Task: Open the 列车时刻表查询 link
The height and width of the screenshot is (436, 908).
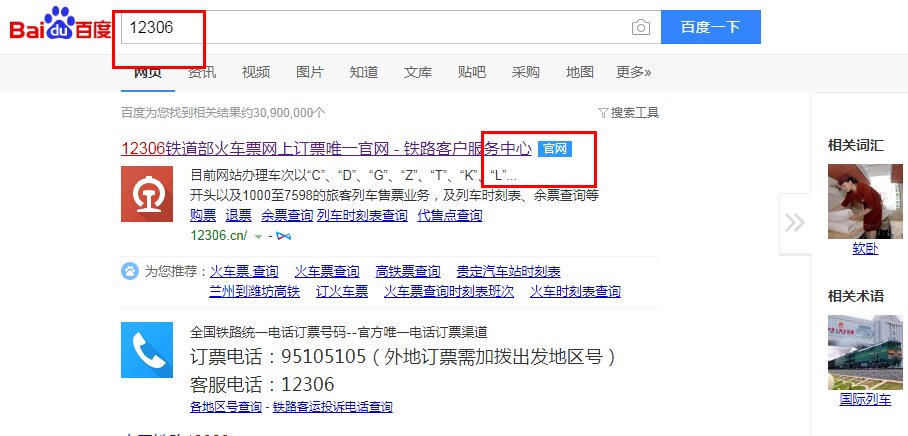Action: click(x=362, y=216)
